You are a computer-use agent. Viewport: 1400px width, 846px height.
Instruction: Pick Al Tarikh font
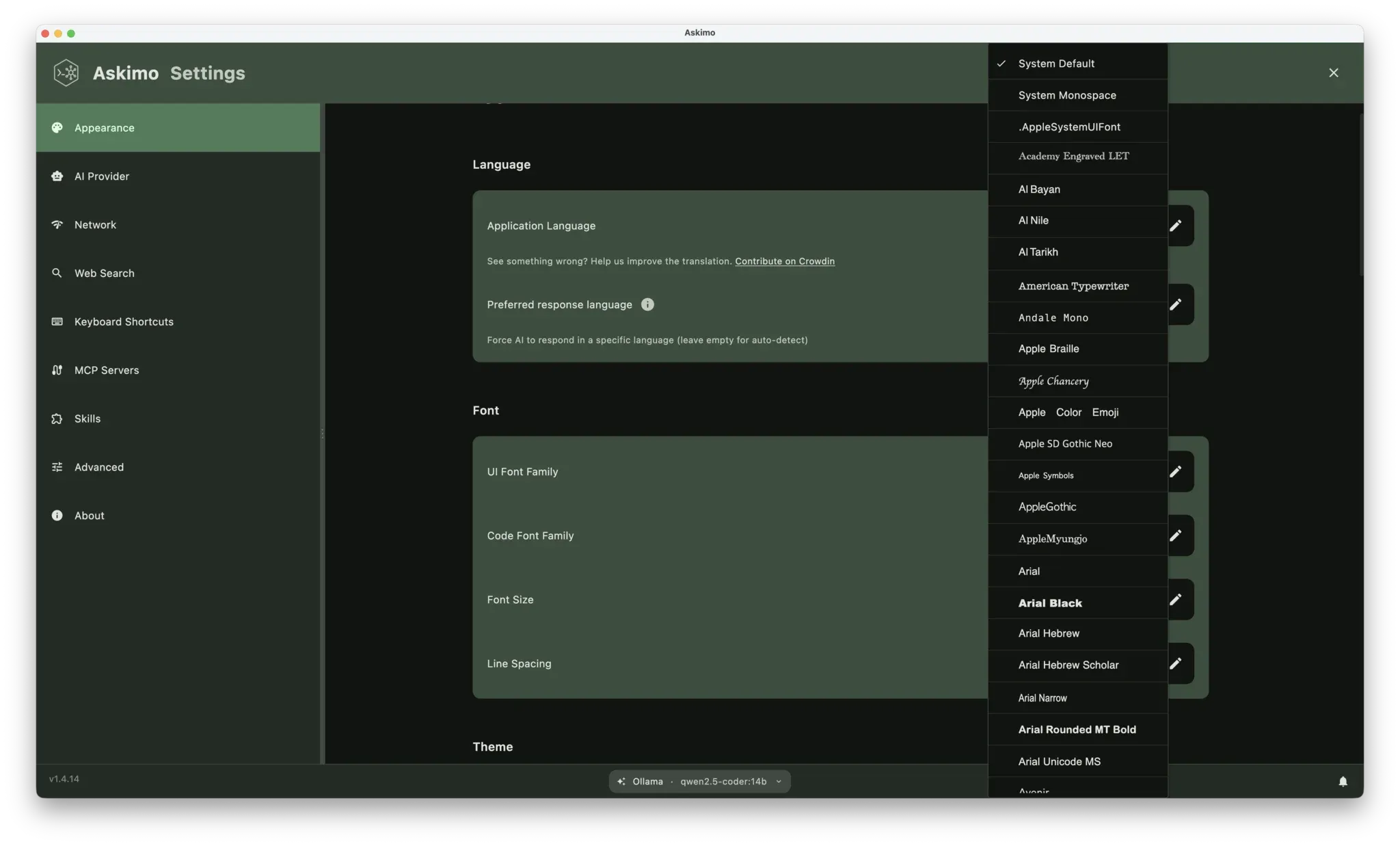(x=1078, y=252)
